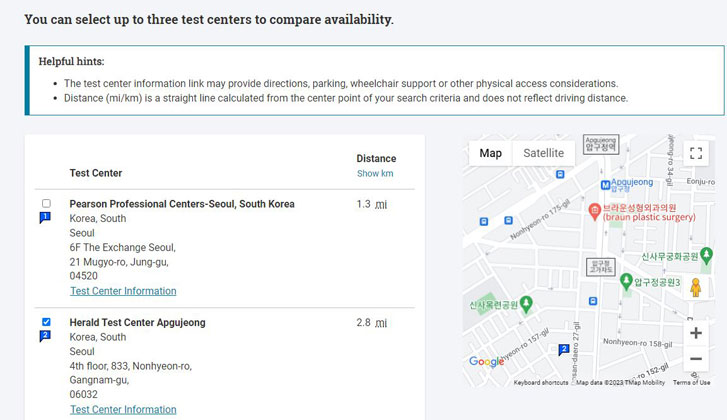Click flag marker 2 beside Herald center

coord(45,336)
